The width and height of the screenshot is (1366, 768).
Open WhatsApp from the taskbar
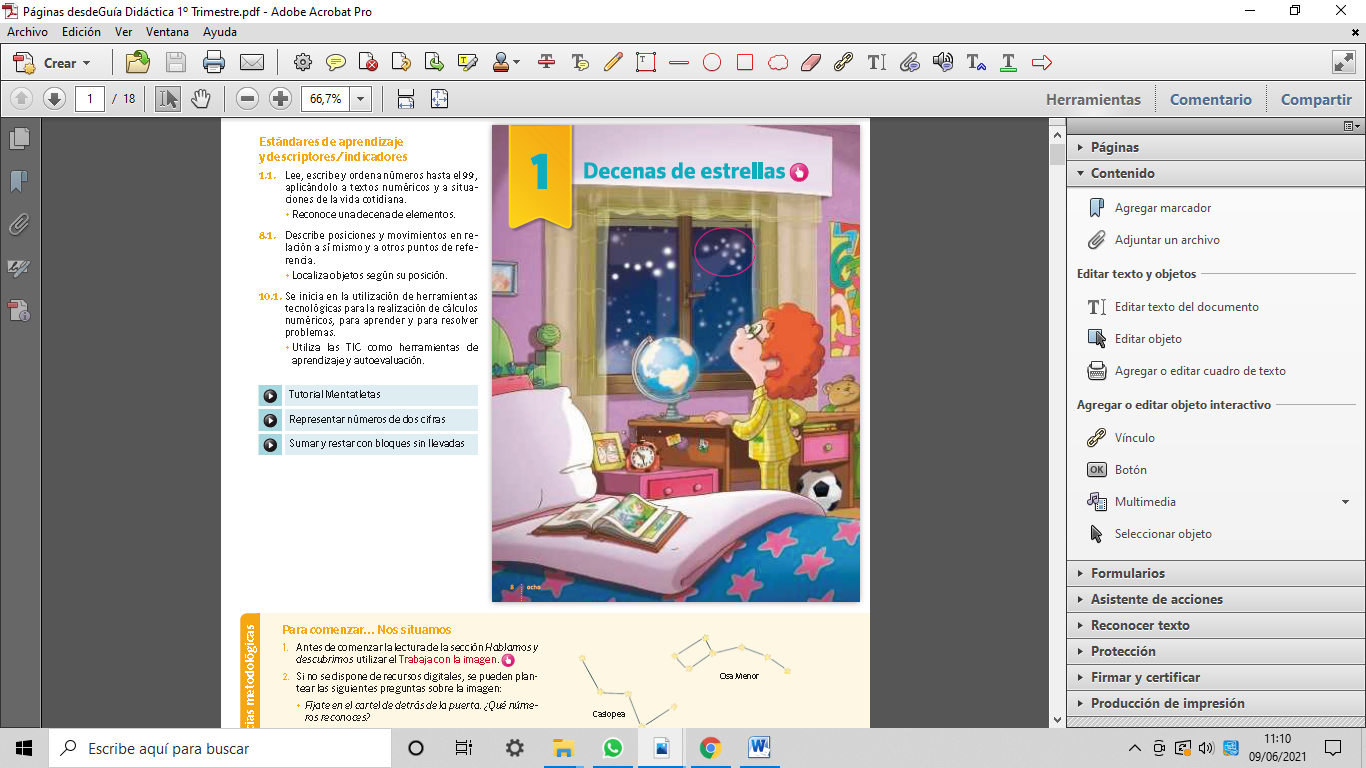612,747
